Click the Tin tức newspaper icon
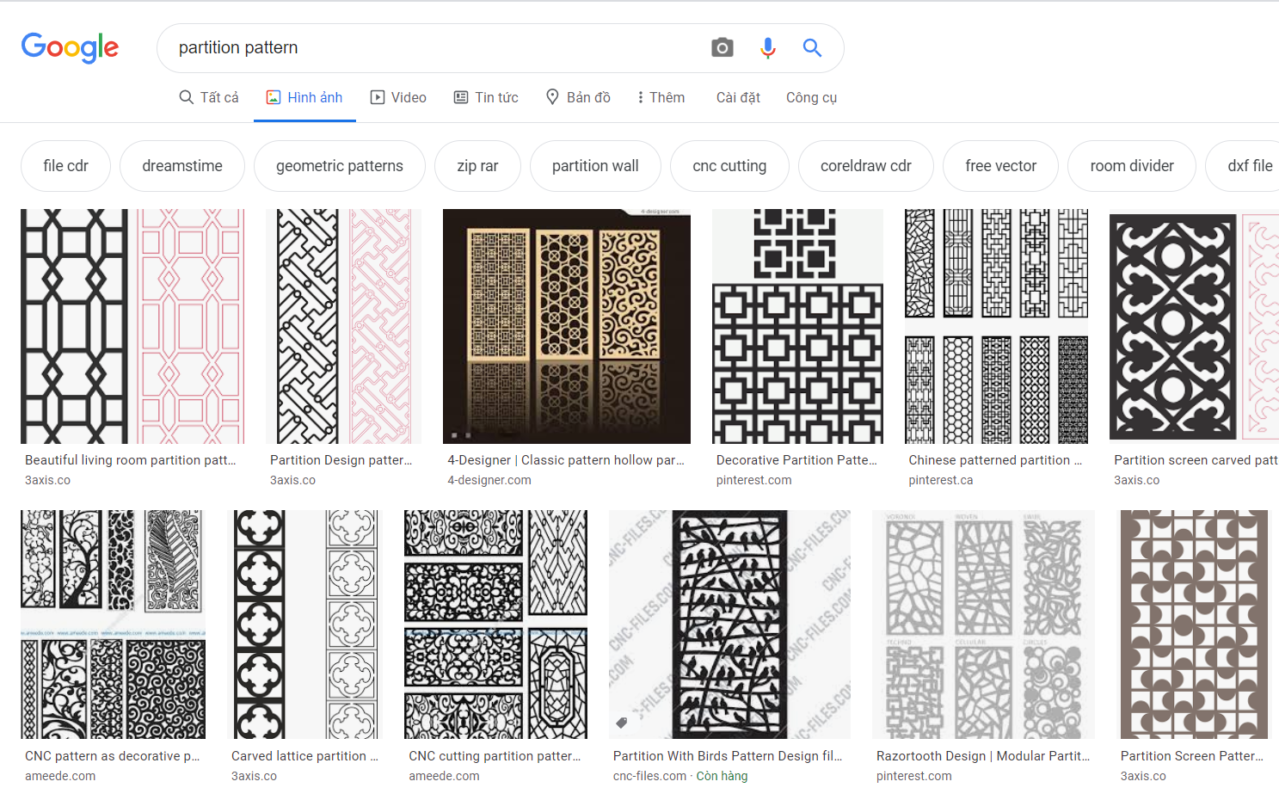Image resolution: width=1279 pixels, height=800 pixels. (x=461, y=96)
